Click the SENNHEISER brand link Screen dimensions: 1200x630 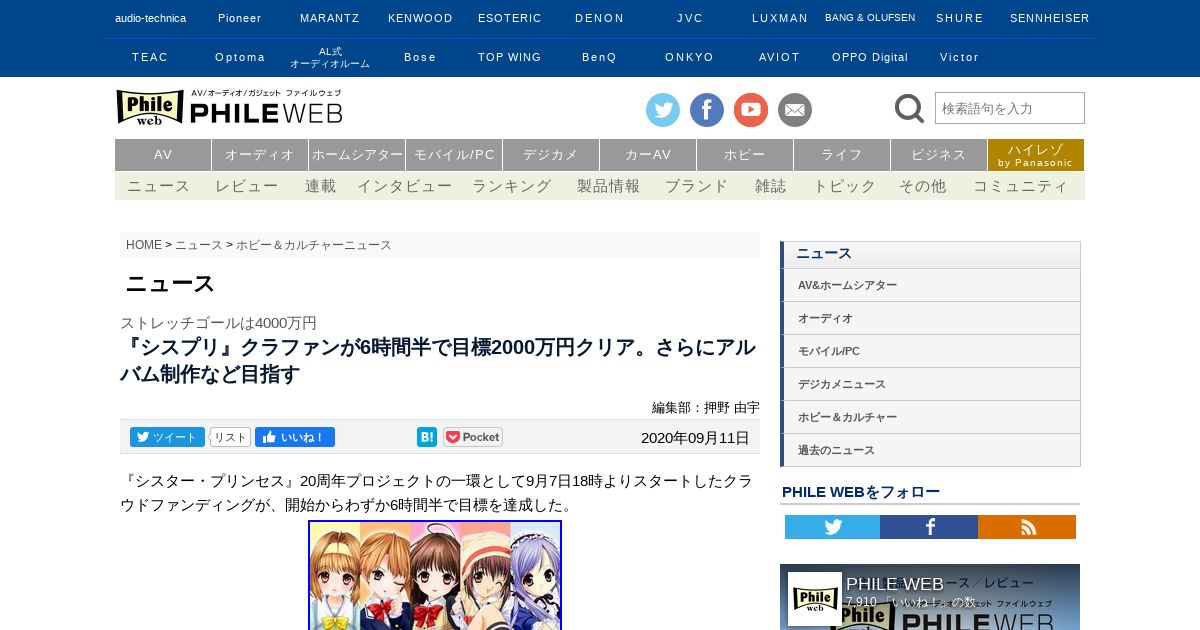pyautogui.click(x=1050, y=18)
